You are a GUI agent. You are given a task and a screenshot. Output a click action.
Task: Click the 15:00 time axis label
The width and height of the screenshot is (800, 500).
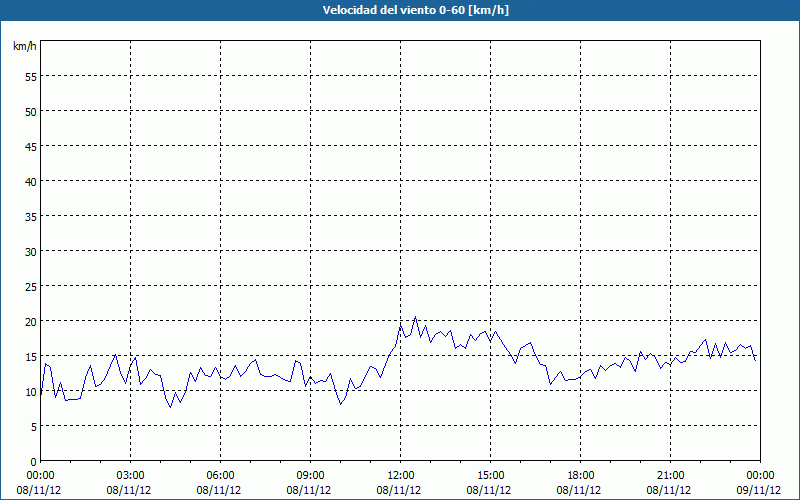pyautogui.click(x=490, y=476)
